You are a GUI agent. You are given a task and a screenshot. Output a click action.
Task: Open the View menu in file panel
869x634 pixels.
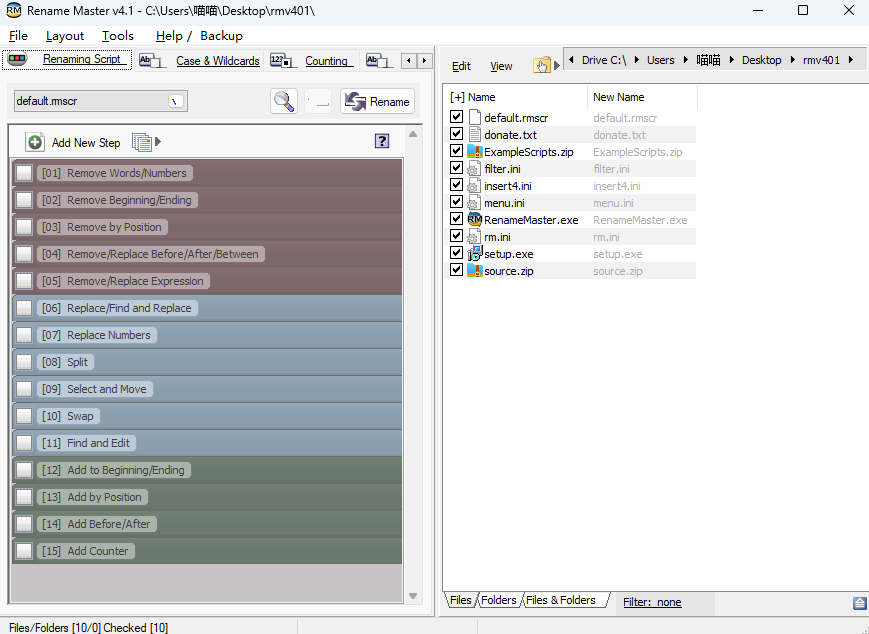click(501, 66)
